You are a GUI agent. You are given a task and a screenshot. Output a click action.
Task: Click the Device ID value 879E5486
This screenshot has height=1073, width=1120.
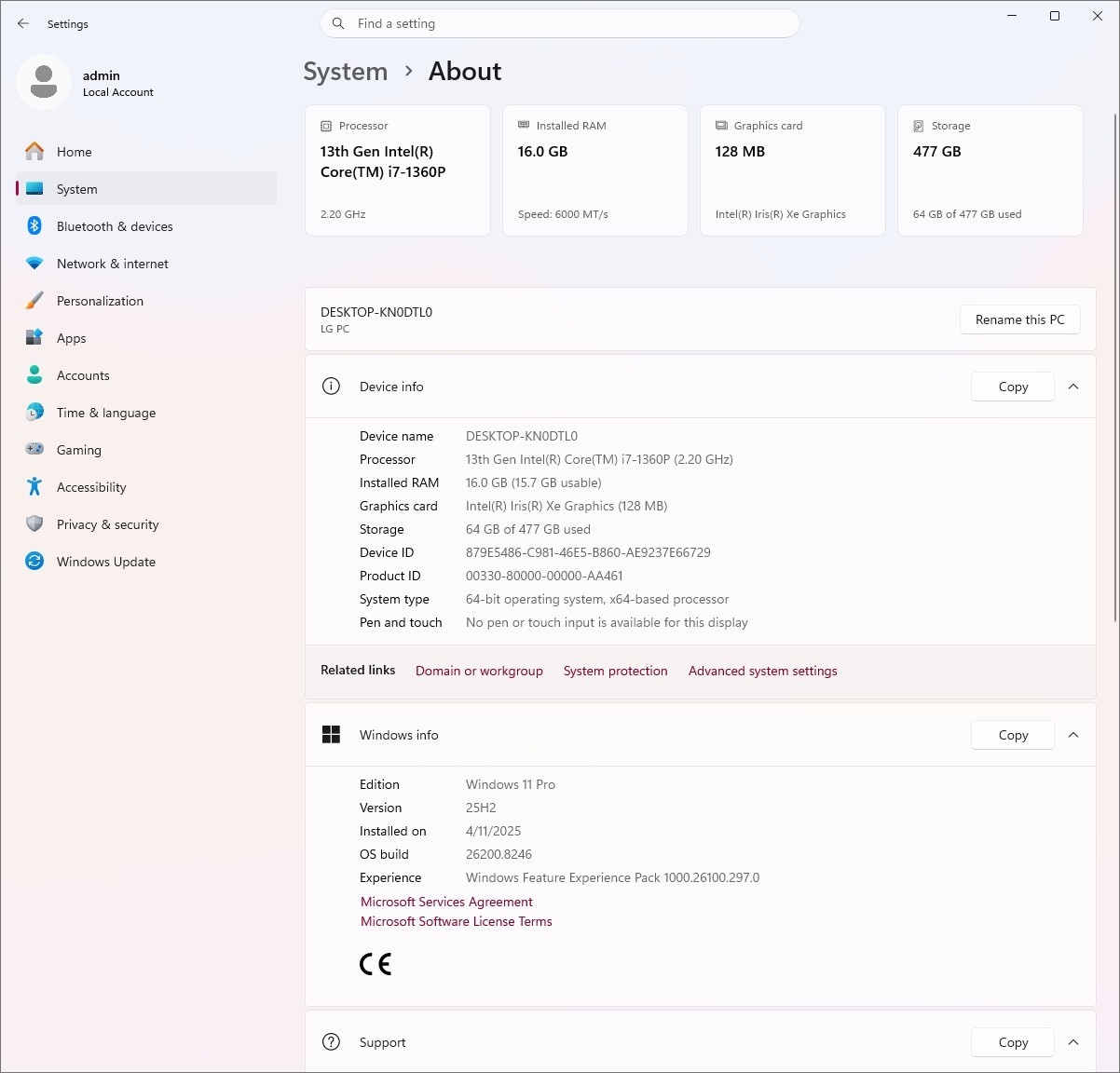pyautogui.click(x=588, y=552)
